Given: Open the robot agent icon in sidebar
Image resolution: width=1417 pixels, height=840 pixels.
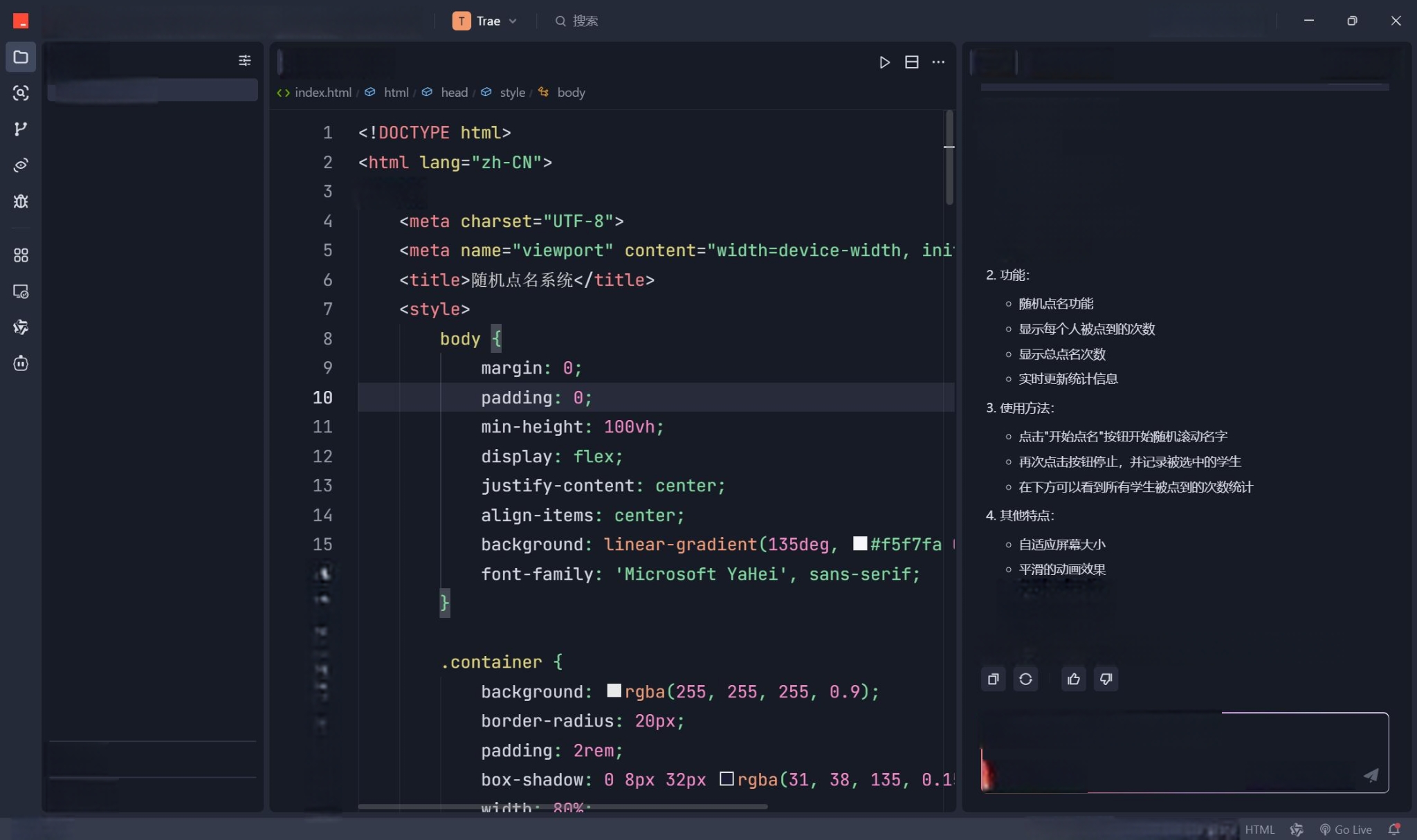Looking at the screenshot, I should (21, 363).
